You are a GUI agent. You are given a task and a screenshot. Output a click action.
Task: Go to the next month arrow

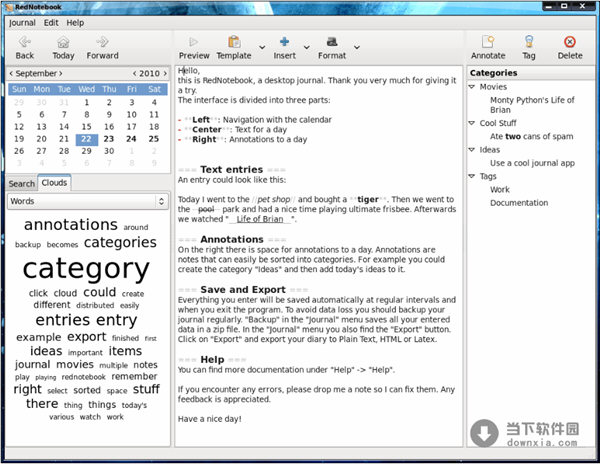coord(60,73)
